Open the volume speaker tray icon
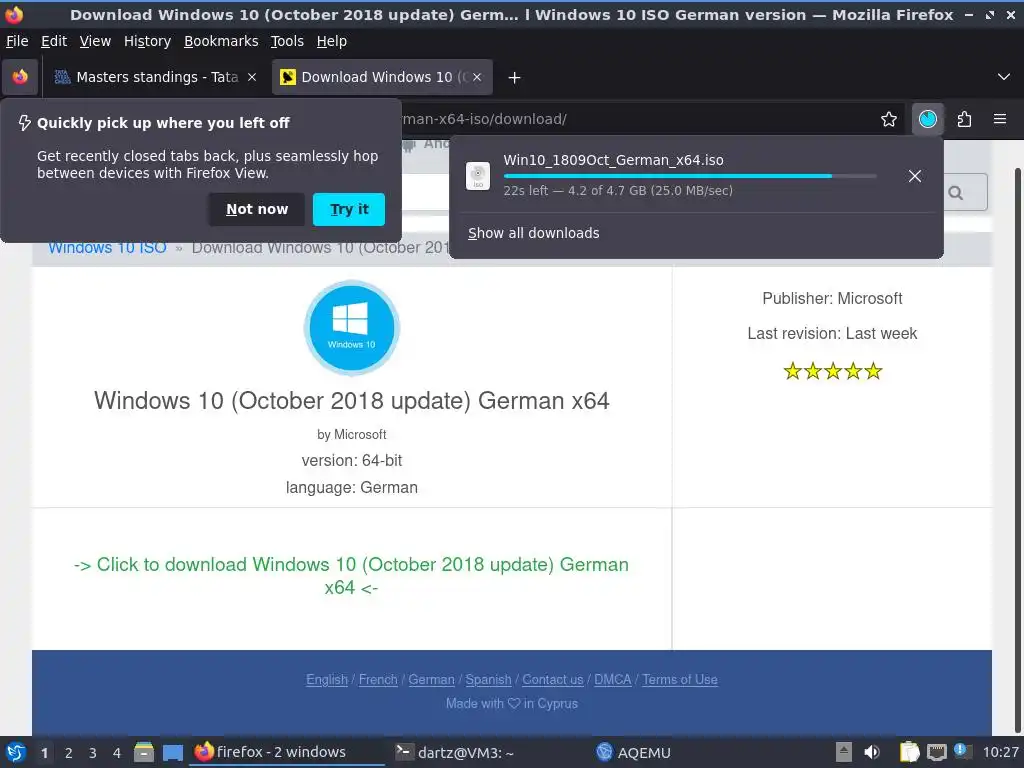The height and width of the screenshot is (768, 1024). 872,752
